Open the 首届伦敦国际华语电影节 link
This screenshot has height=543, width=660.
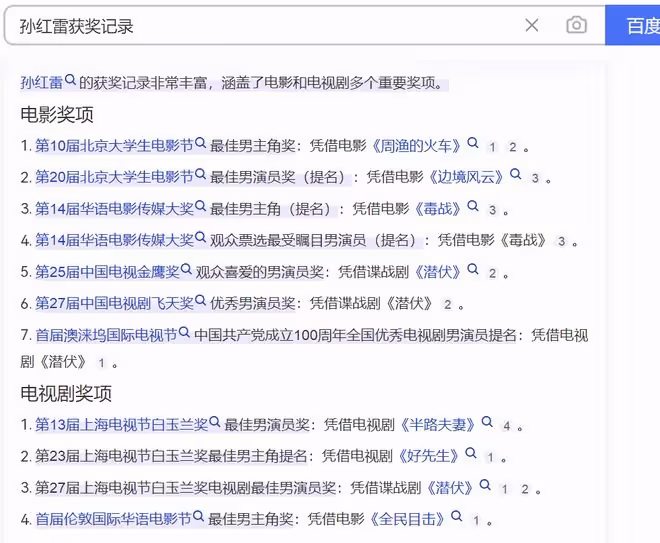click(113, 519)
